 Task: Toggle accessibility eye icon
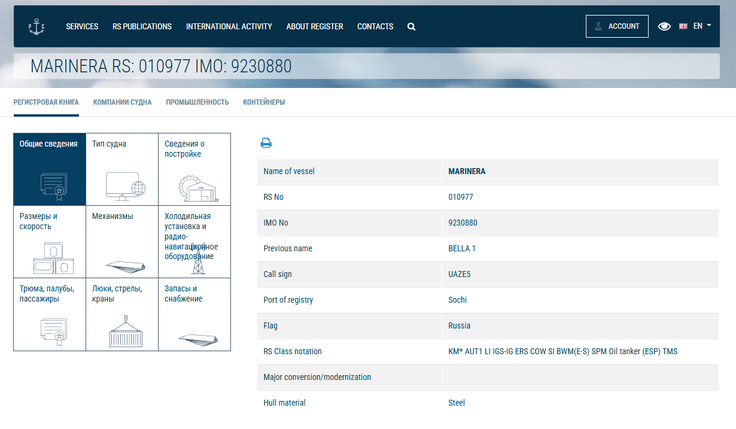coord(665,27)
